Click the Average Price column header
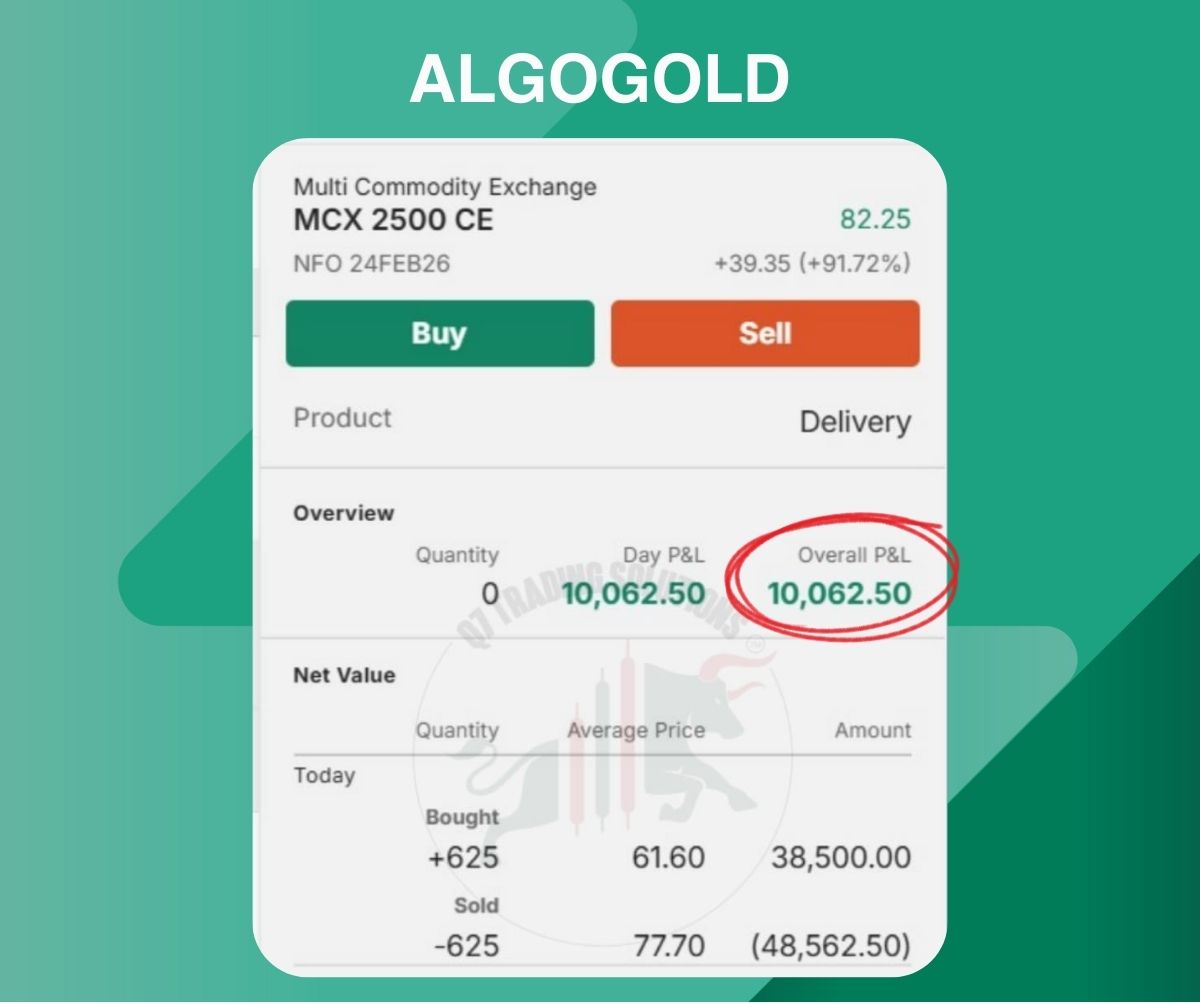 [x=636, y=731]
